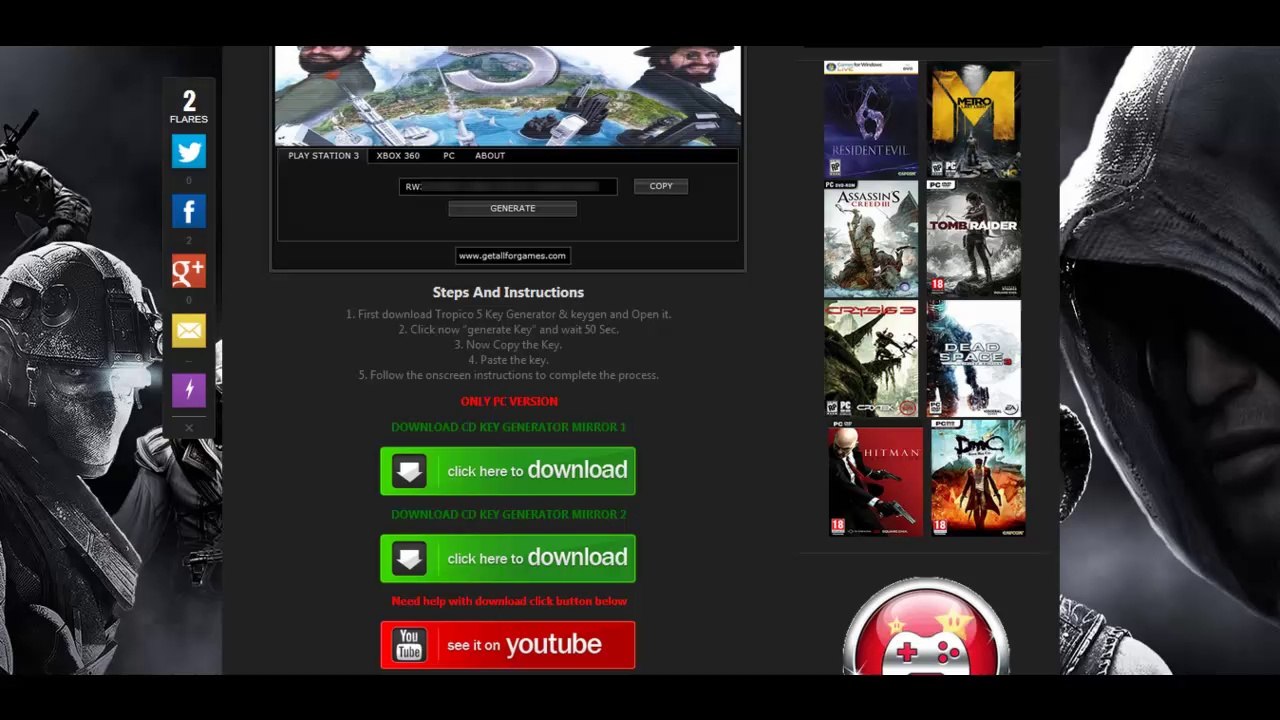Click the Download CD Key Generator Mirror 2 text

508,514
